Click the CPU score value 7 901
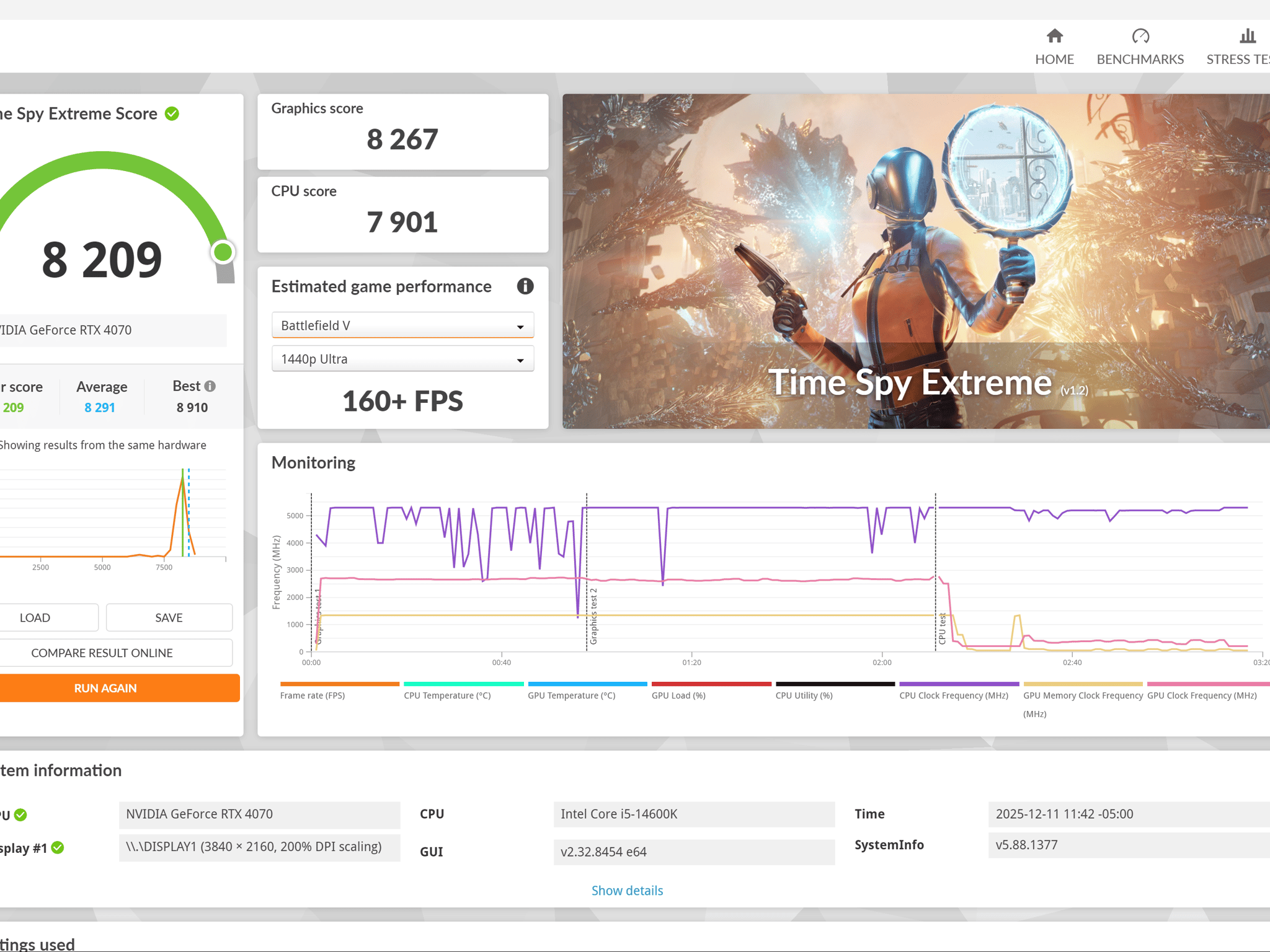 (x=402, y=223)
